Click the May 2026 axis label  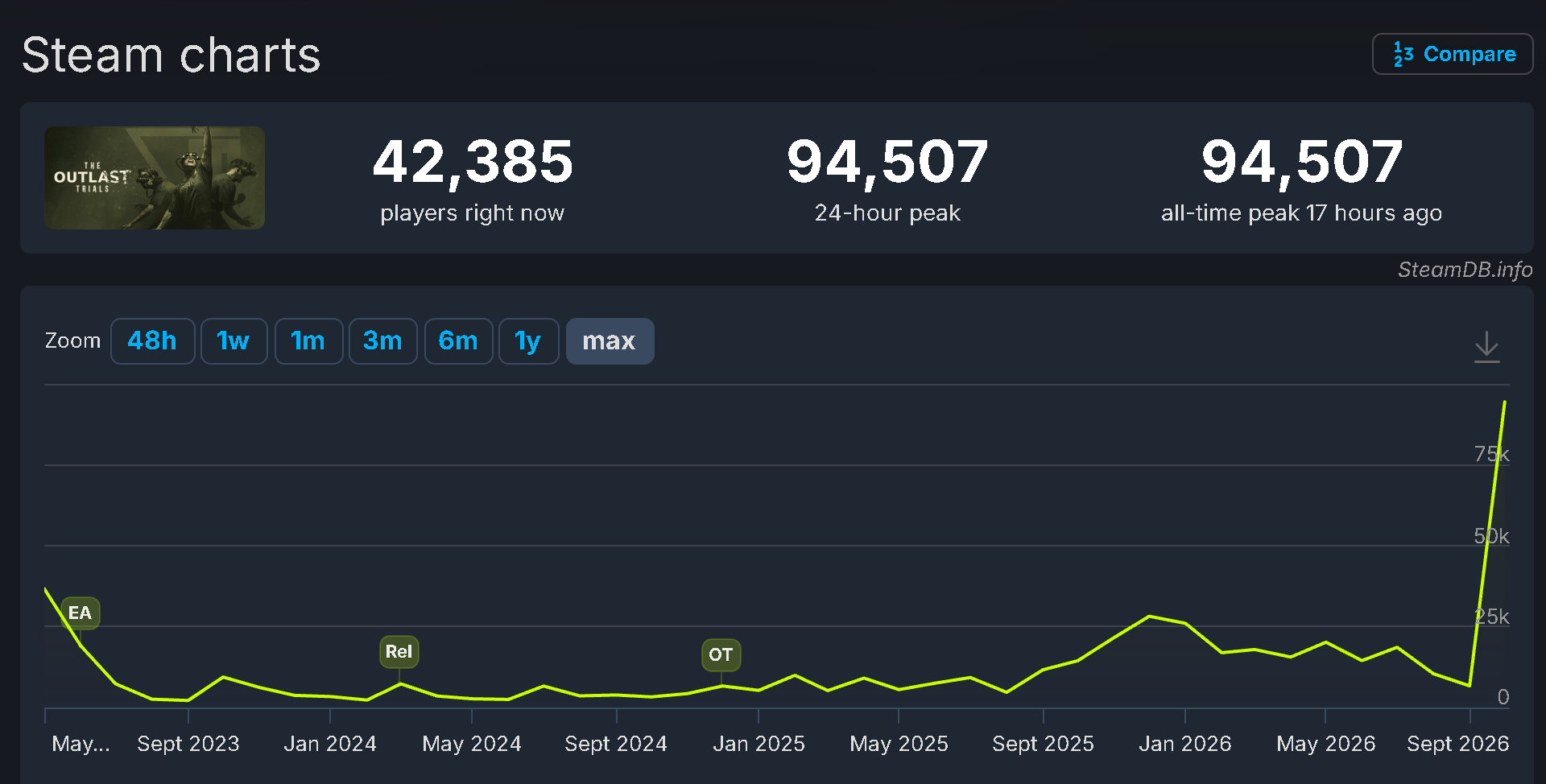(1325, 744)
